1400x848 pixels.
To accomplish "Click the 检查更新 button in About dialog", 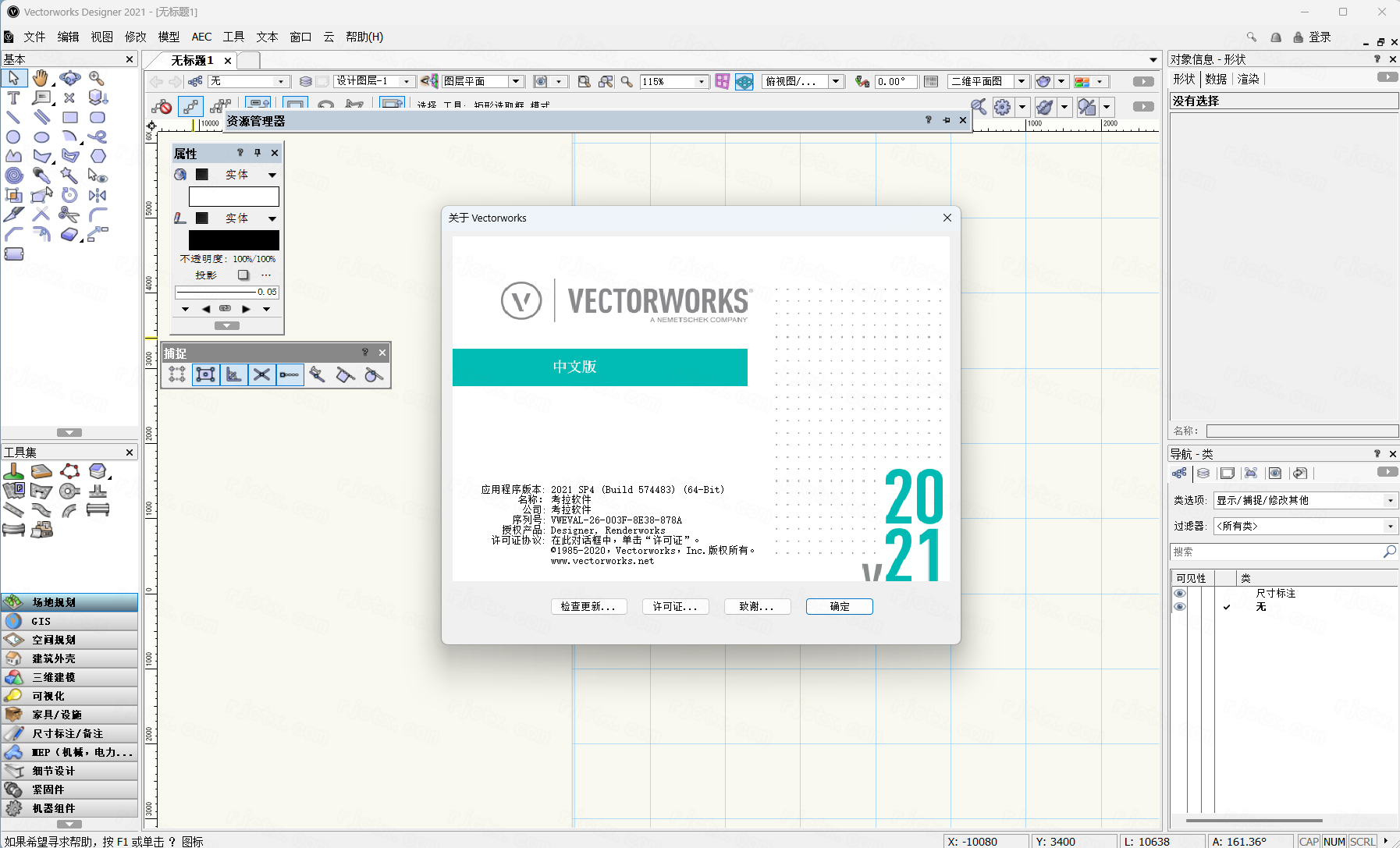I will click(x=589, y=606).
